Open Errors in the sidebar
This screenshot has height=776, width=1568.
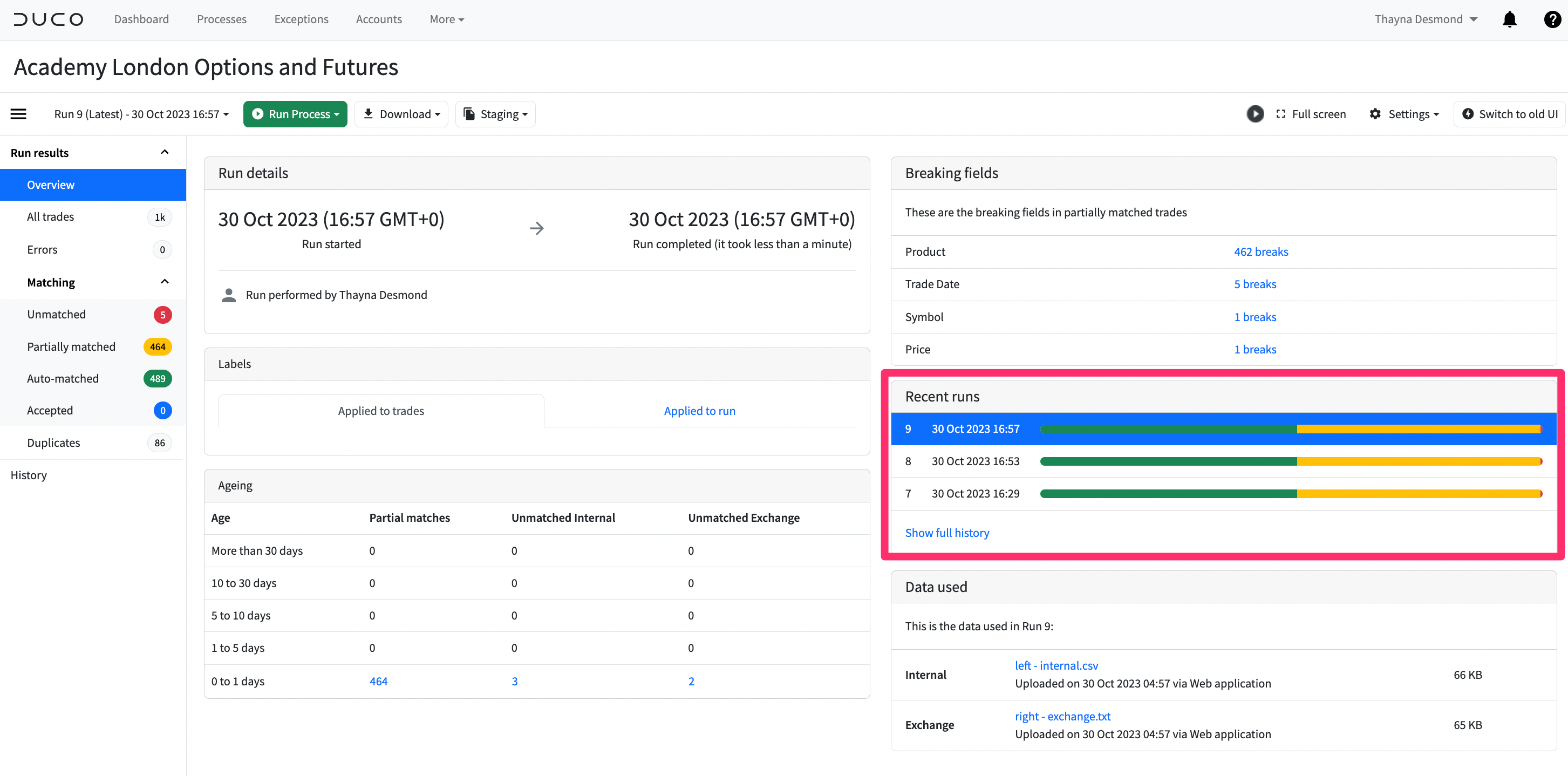[x=93, y=249]
